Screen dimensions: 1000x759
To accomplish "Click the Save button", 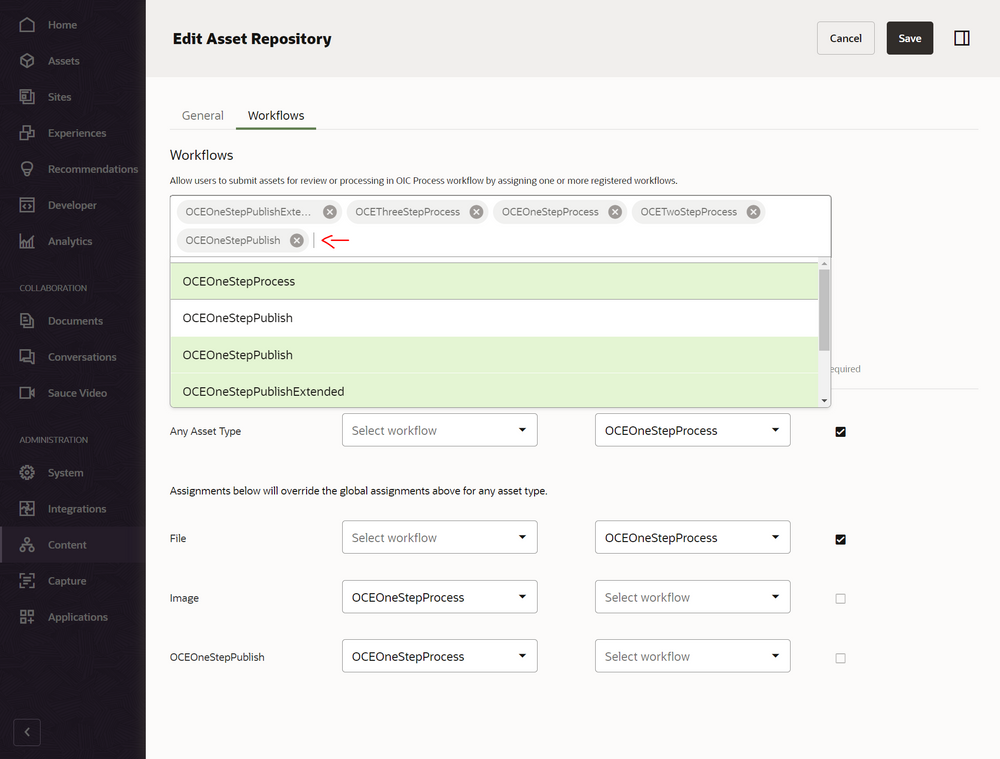I will tap(909, 37).
